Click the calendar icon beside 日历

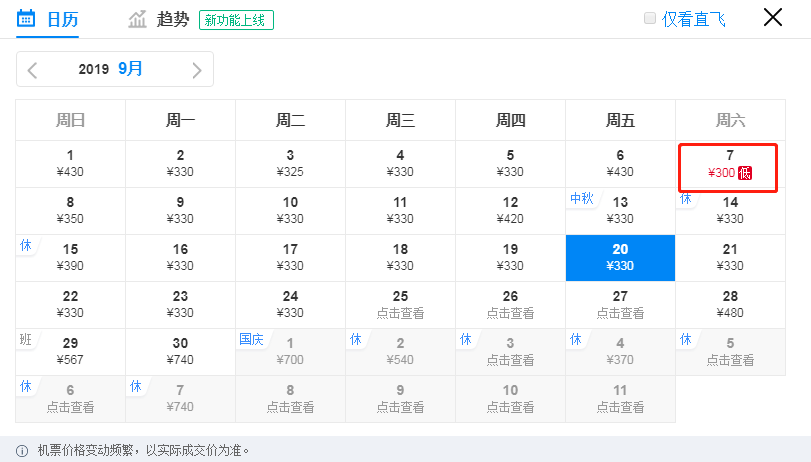click(27, 18)
